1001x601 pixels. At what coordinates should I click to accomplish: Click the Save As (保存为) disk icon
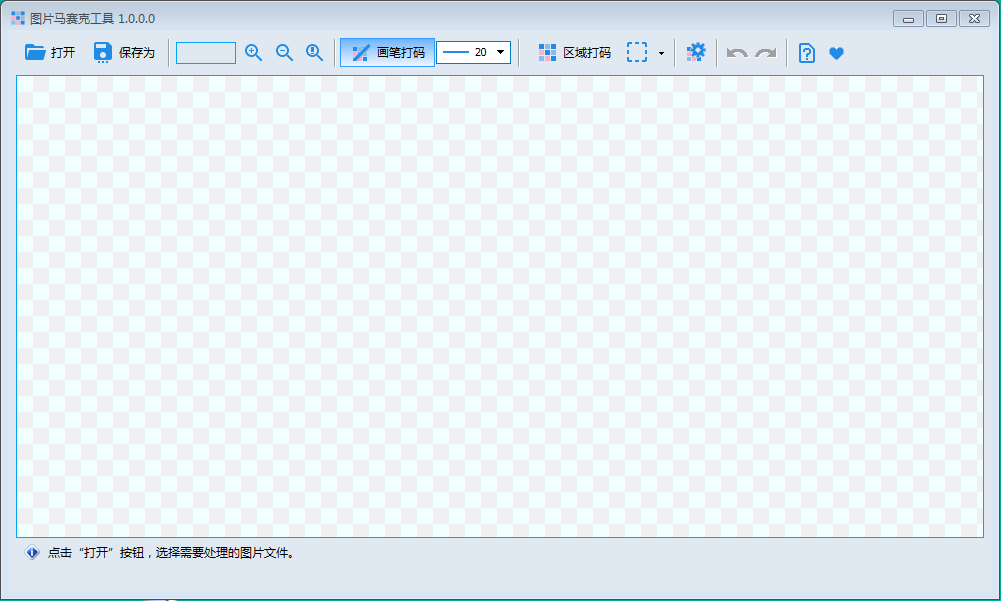tap(102, 52)
